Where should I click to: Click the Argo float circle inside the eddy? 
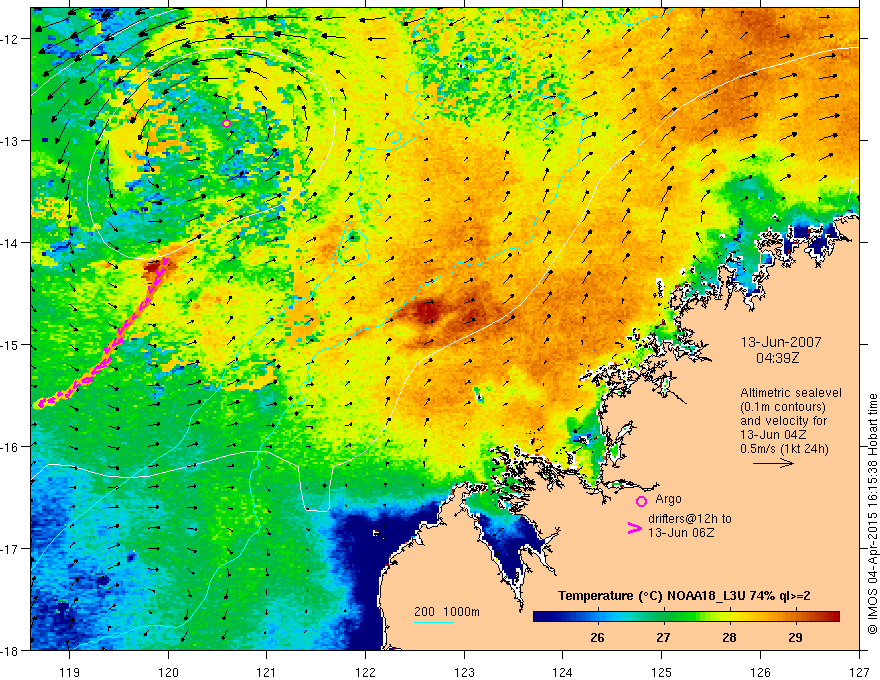(226, 123)
